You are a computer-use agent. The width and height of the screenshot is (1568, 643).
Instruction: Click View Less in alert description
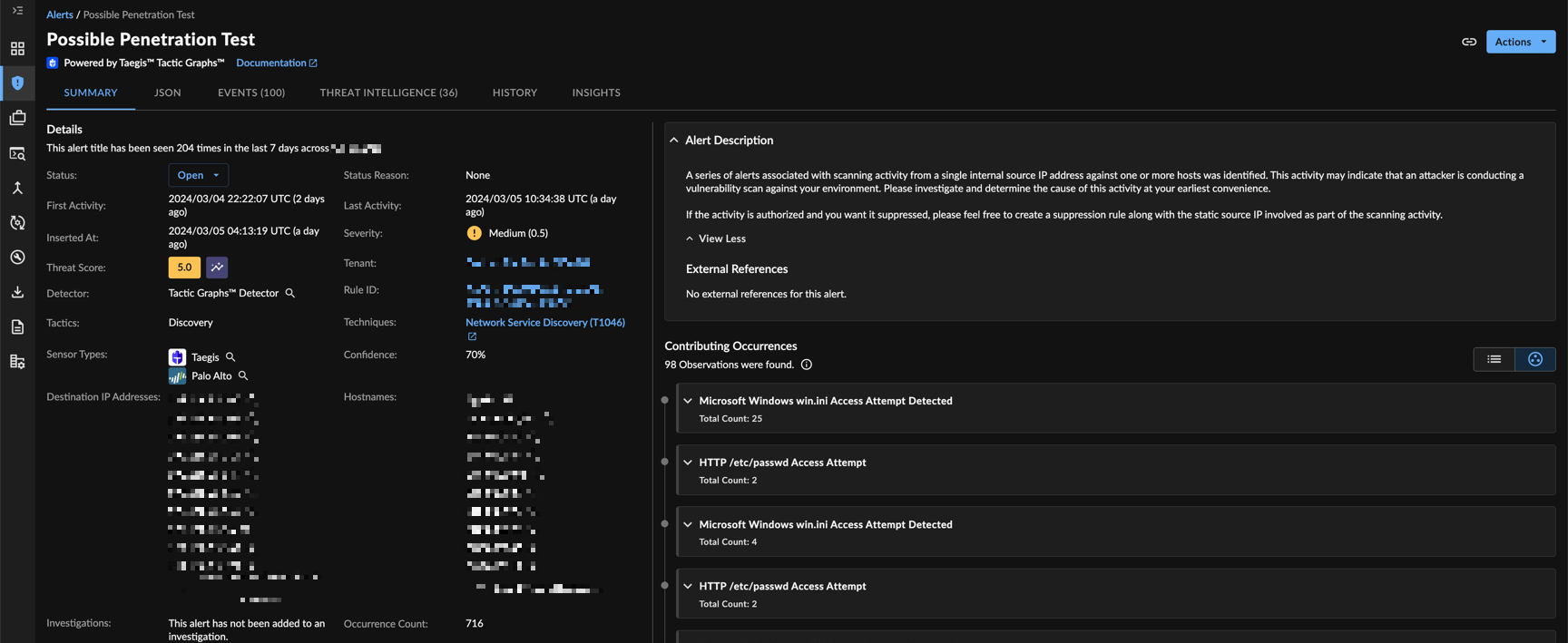(716, 239)
